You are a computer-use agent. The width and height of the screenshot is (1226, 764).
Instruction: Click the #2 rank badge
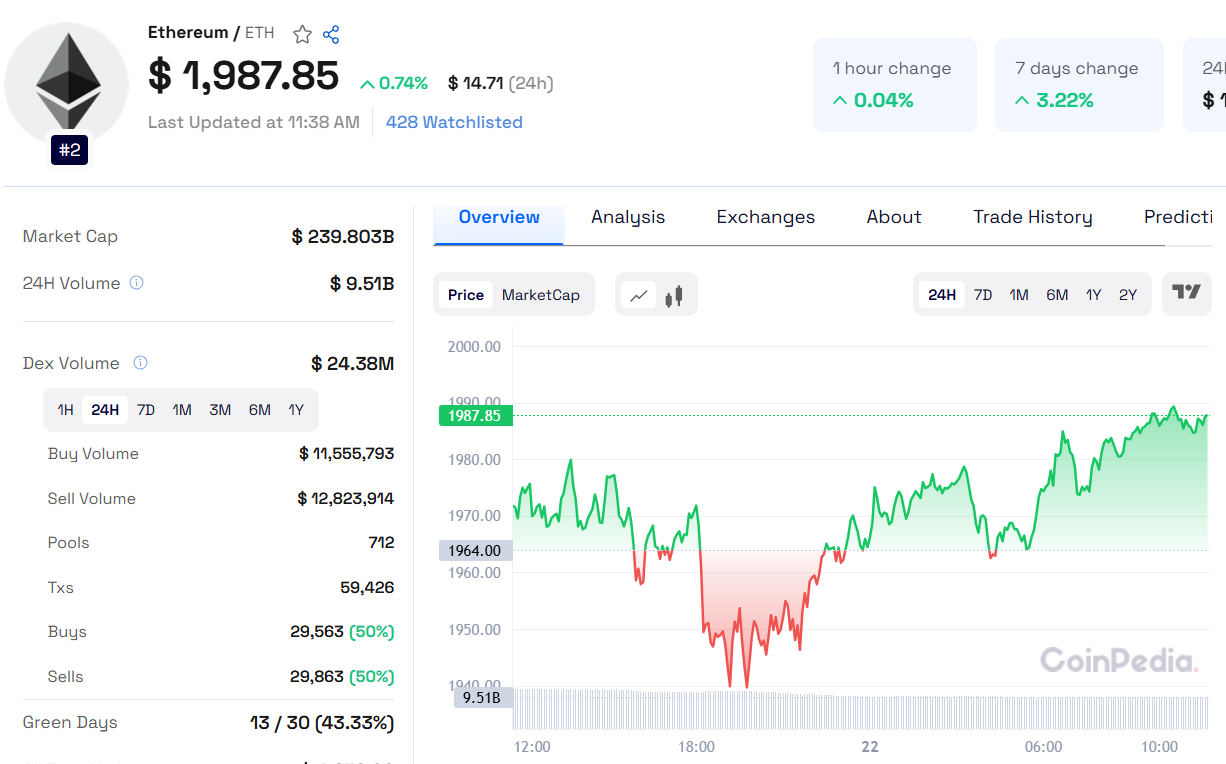[x=70, y=151]
